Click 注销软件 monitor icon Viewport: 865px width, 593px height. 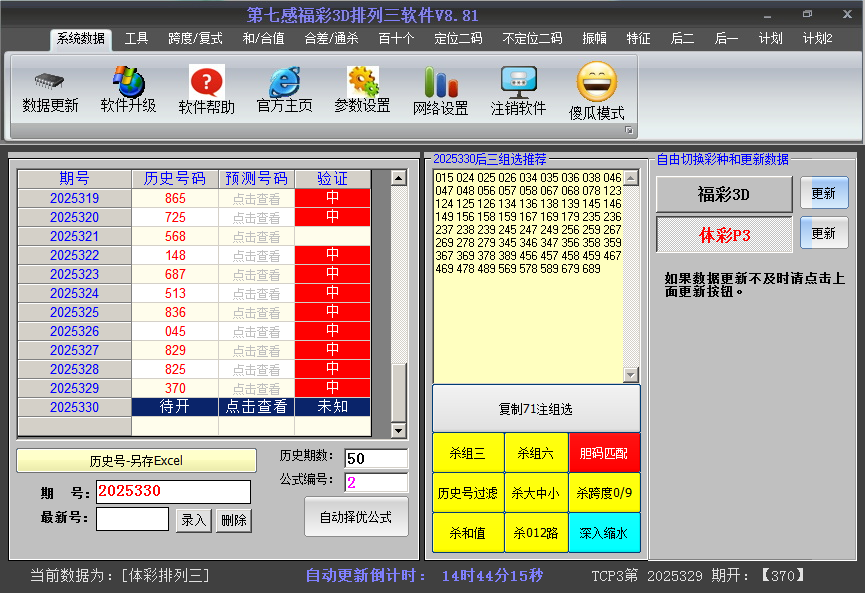point(518,82)
